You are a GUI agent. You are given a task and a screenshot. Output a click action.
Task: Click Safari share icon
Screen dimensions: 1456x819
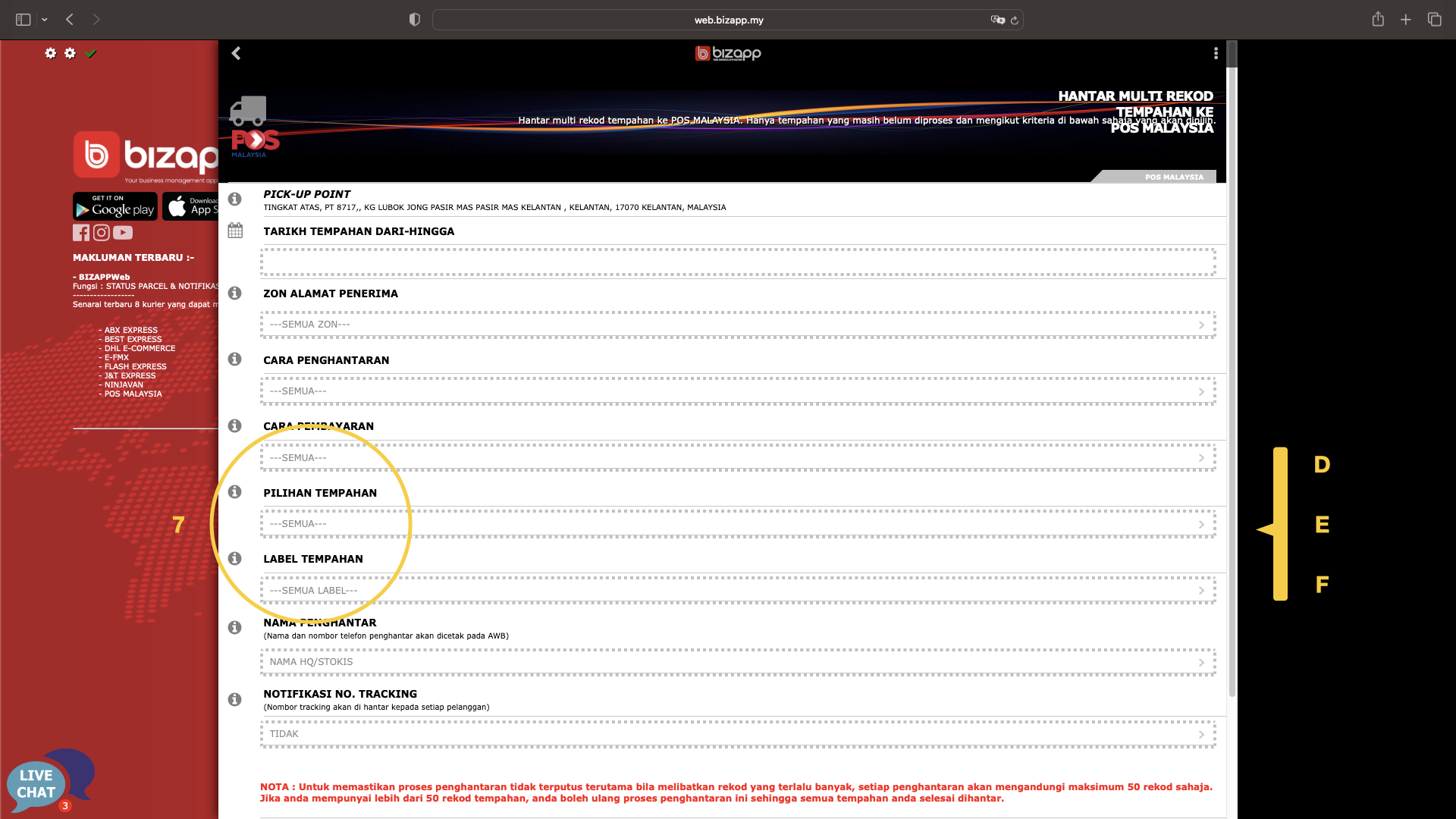[x=1378, y=19]
